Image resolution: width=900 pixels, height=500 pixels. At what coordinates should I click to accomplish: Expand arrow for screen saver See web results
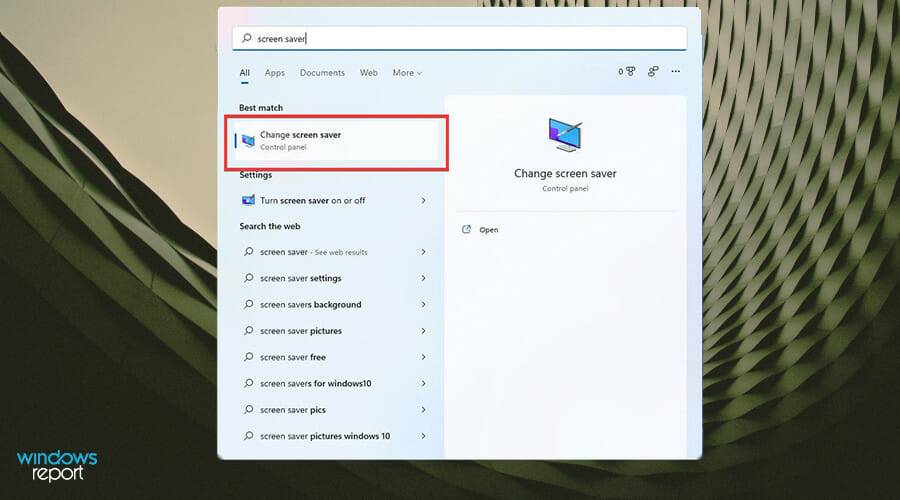pyautogui.click(x=424, y=252)
